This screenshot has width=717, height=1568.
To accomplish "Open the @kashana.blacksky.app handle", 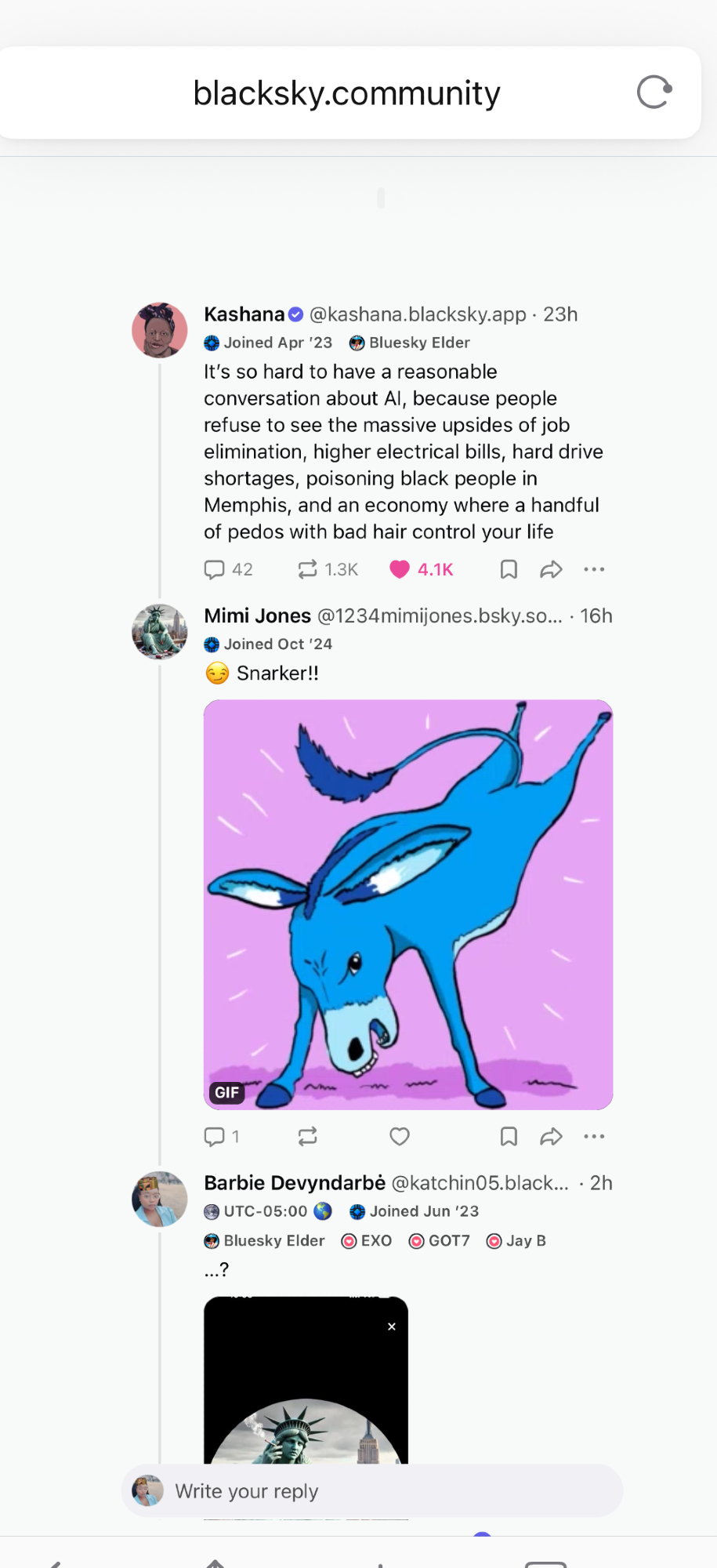I will click(x=418, y=314).
